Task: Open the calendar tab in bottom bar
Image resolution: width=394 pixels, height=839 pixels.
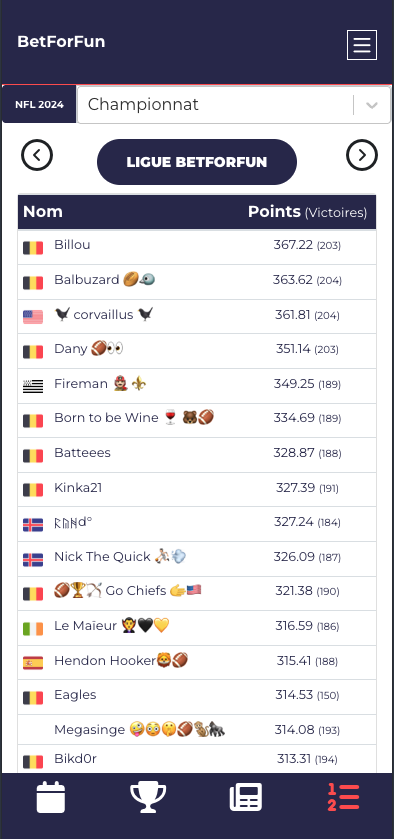Action: (51, 797)
